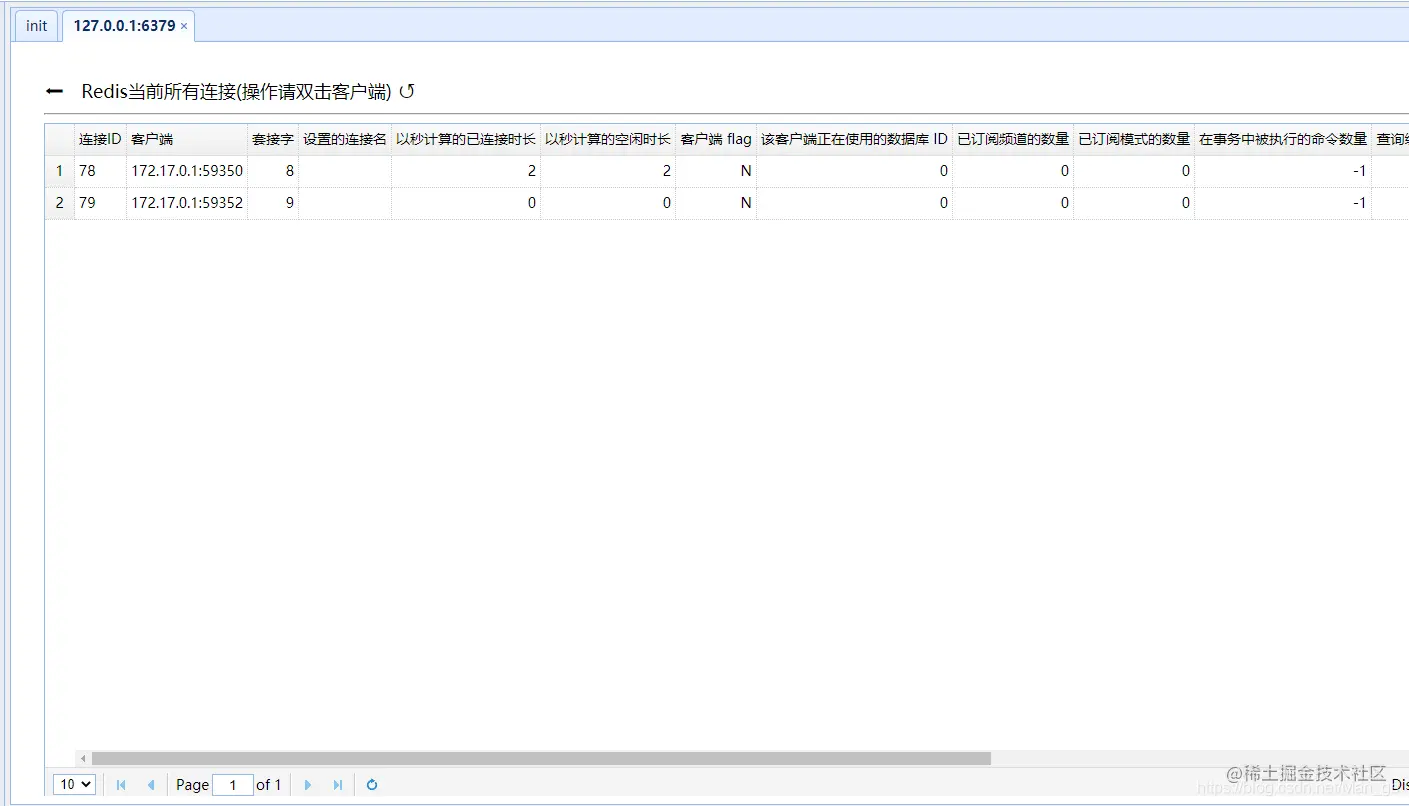
Task: Click the horizontal scrollbar thumb
Action: point(541,759)
